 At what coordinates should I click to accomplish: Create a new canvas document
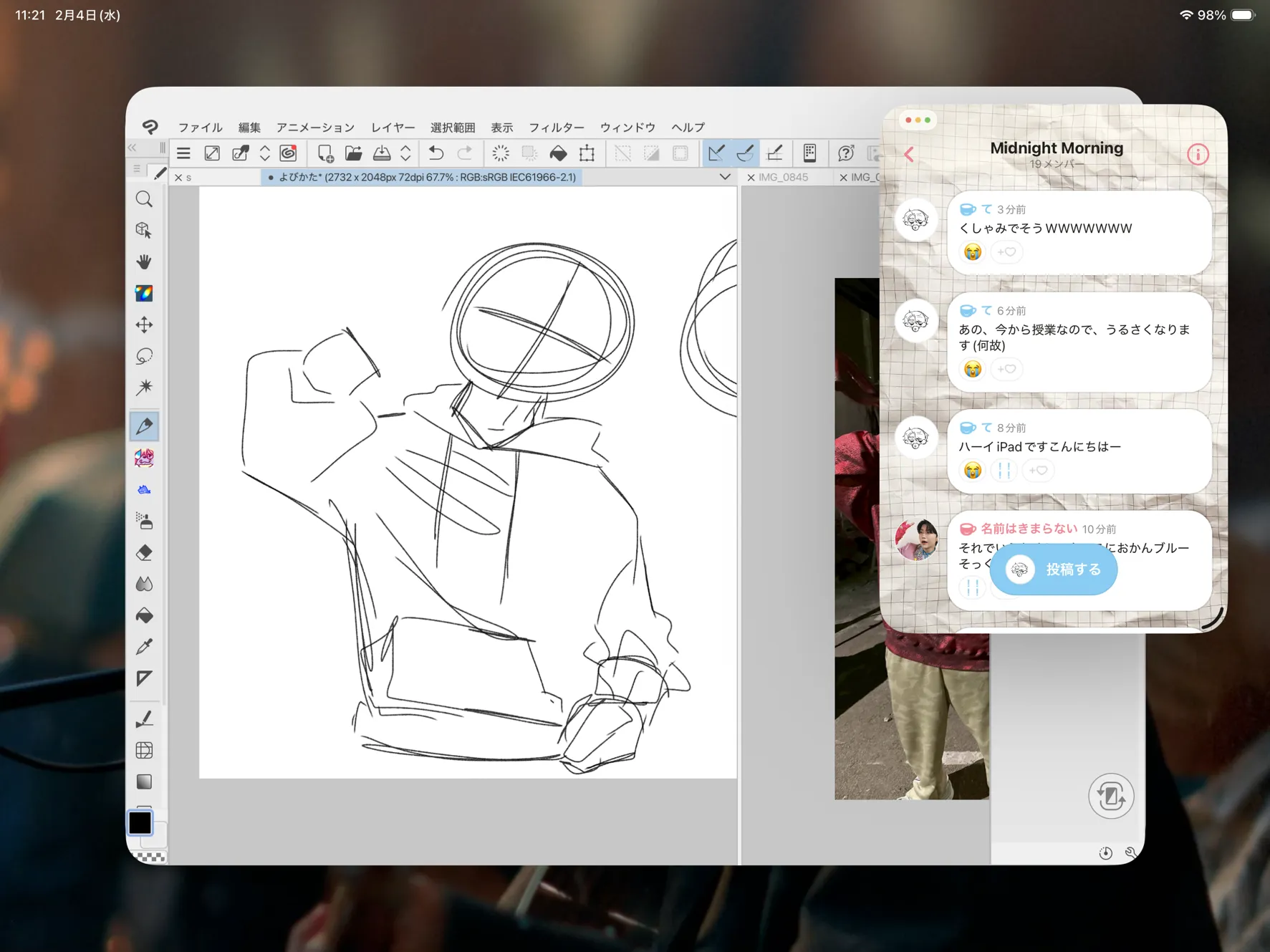(325, 153)
